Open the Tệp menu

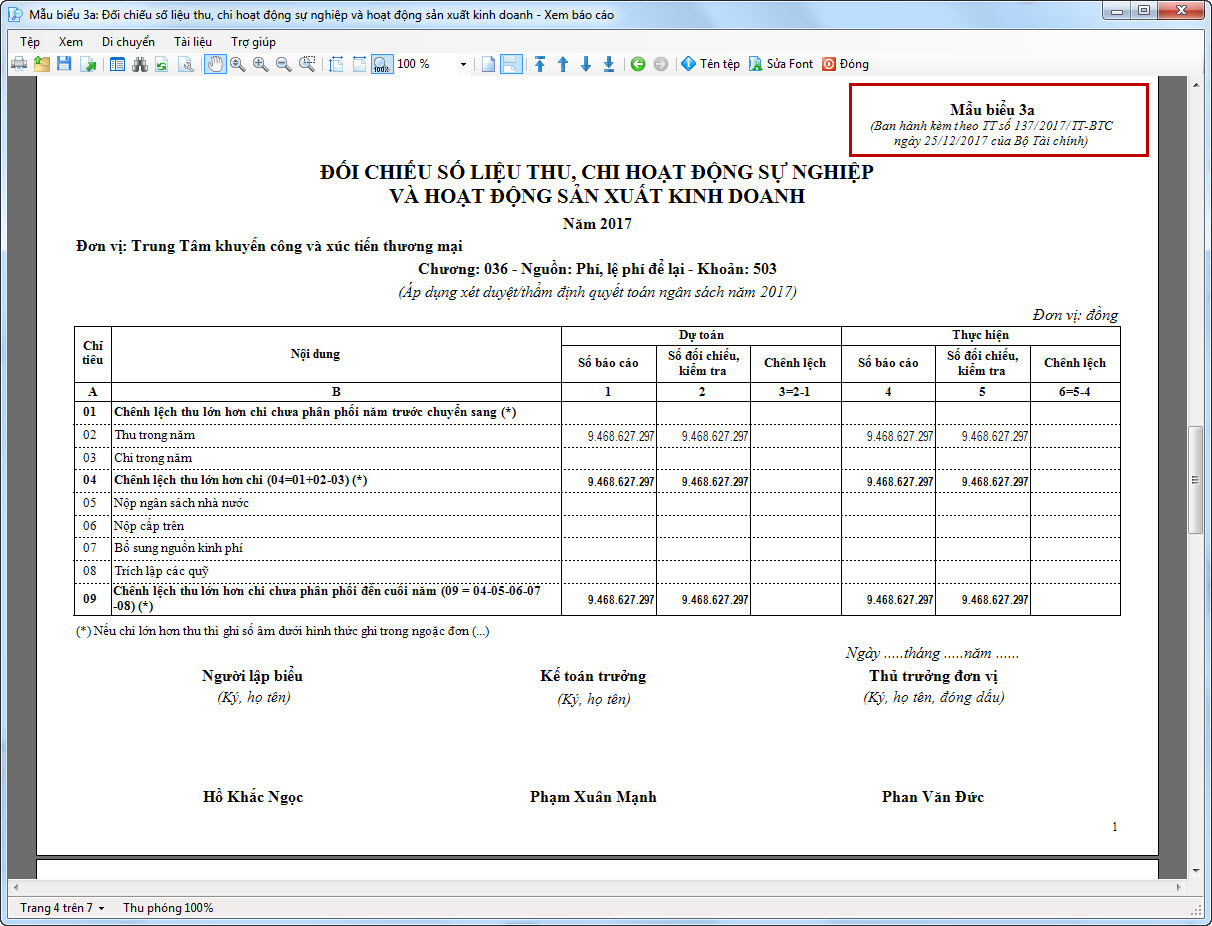[30, 42]
